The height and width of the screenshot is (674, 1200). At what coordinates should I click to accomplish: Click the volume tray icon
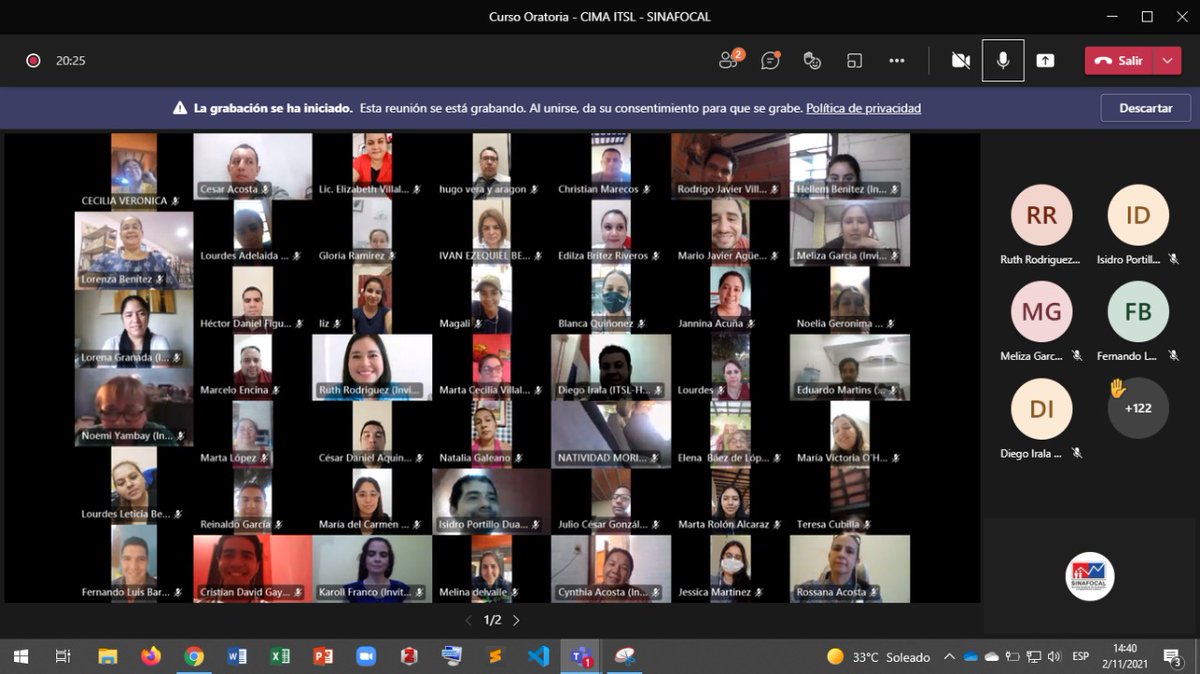(x=1053, y=657)
